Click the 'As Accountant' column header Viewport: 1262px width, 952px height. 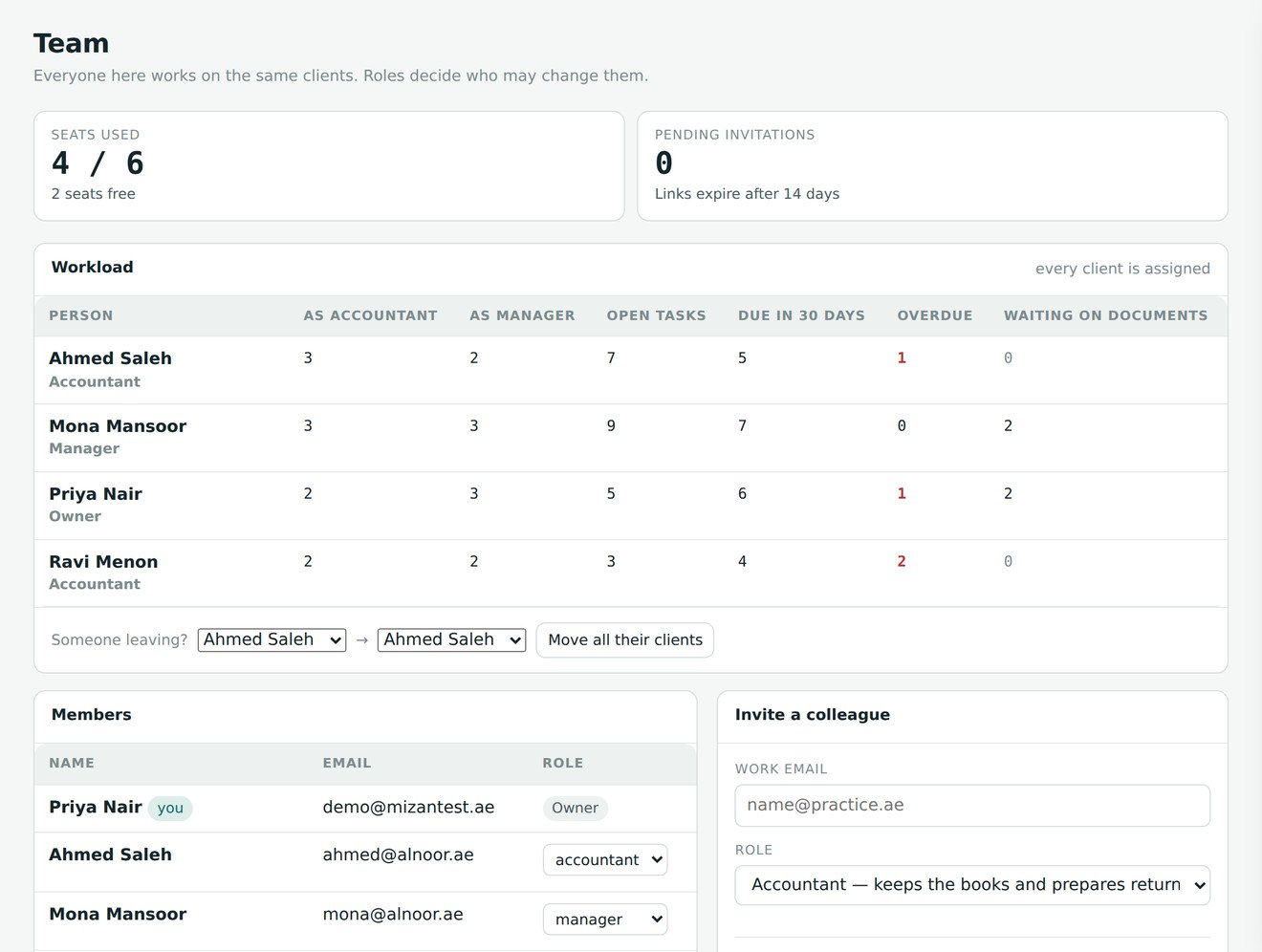click(370, 315)
